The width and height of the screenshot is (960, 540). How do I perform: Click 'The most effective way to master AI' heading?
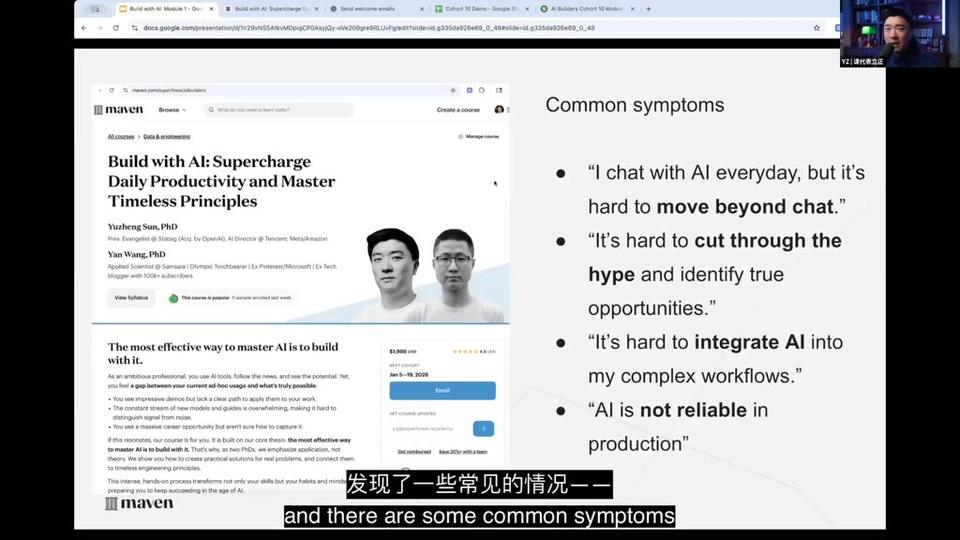[x=223, y=353]
